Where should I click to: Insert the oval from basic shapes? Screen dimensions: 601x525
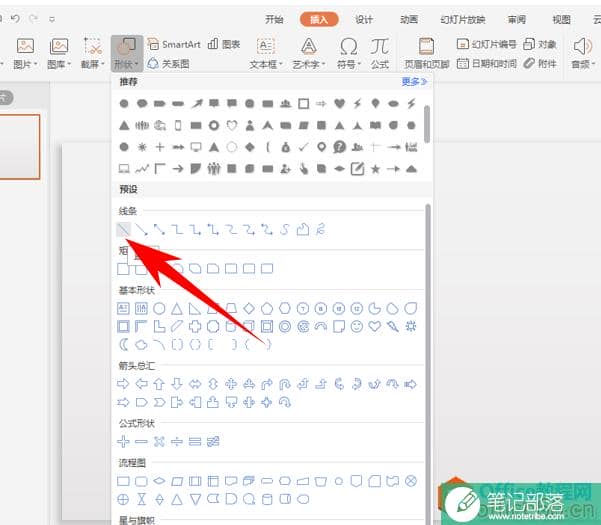[x=159, y=308]
